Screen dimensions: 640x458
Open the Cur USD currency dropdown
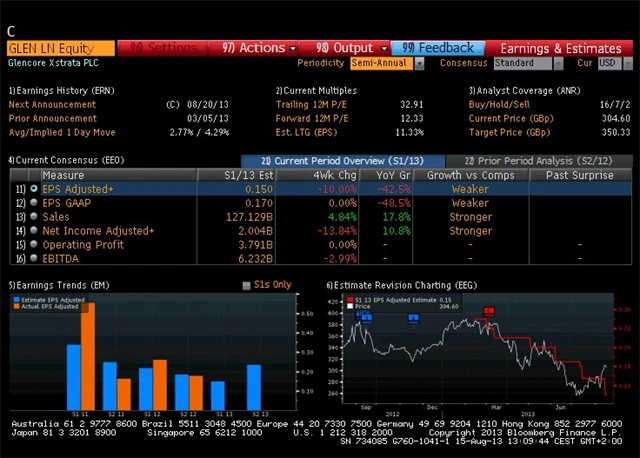coord(628,63)
